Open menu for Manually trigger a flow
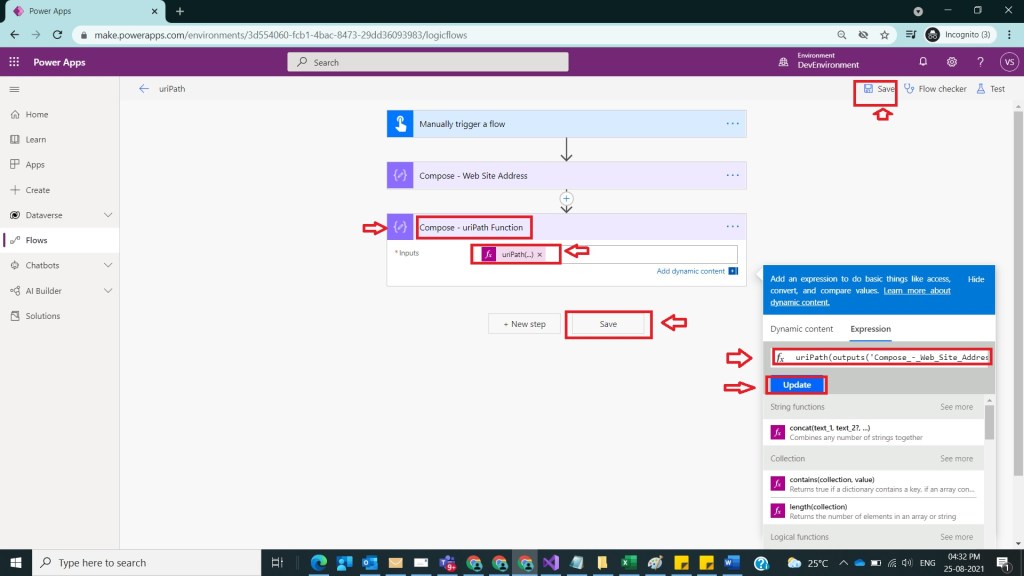Screen dimensions: 1024x576 pos(733,124)
